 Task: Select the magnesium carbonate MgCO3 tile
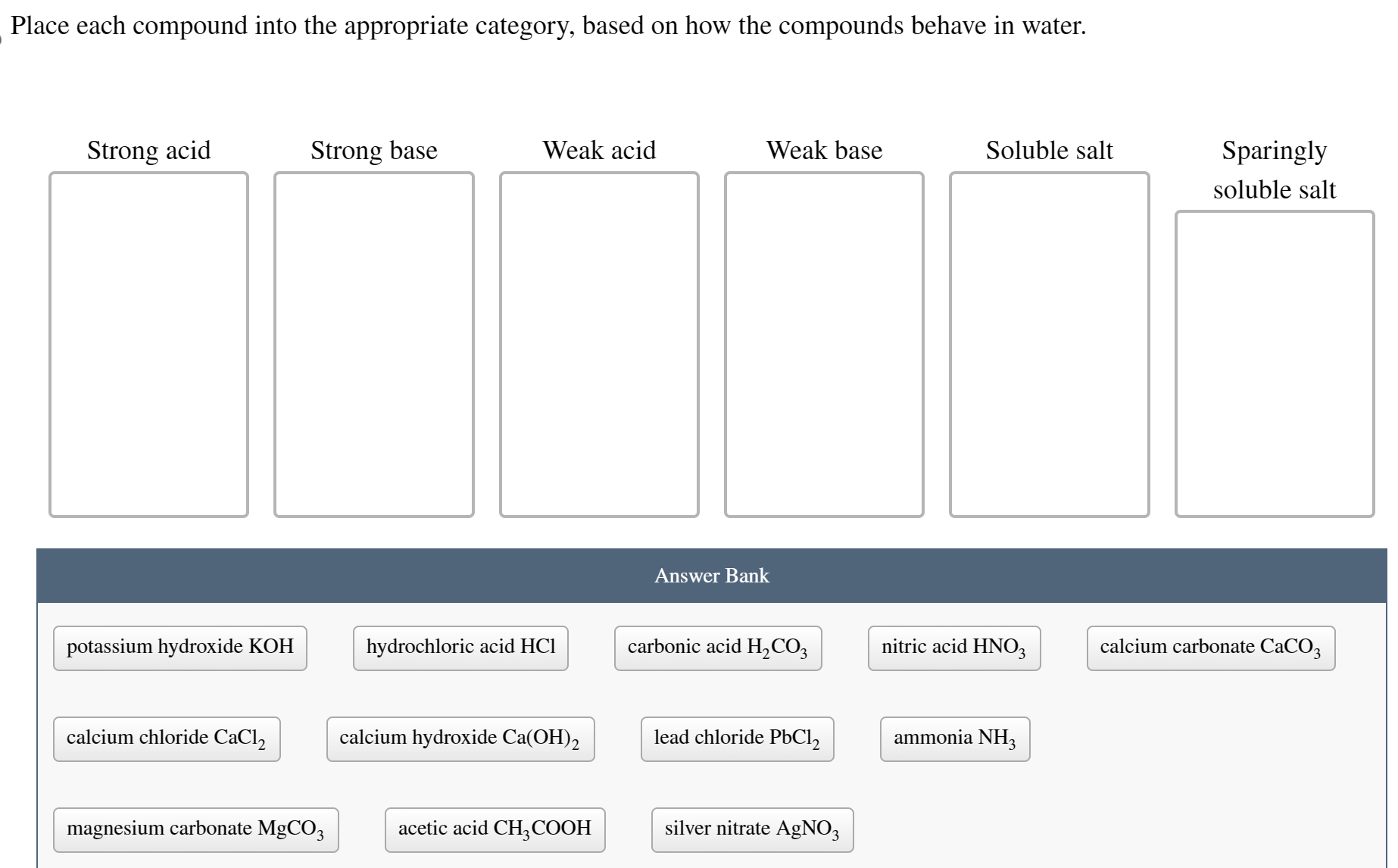tap(195, 829)
